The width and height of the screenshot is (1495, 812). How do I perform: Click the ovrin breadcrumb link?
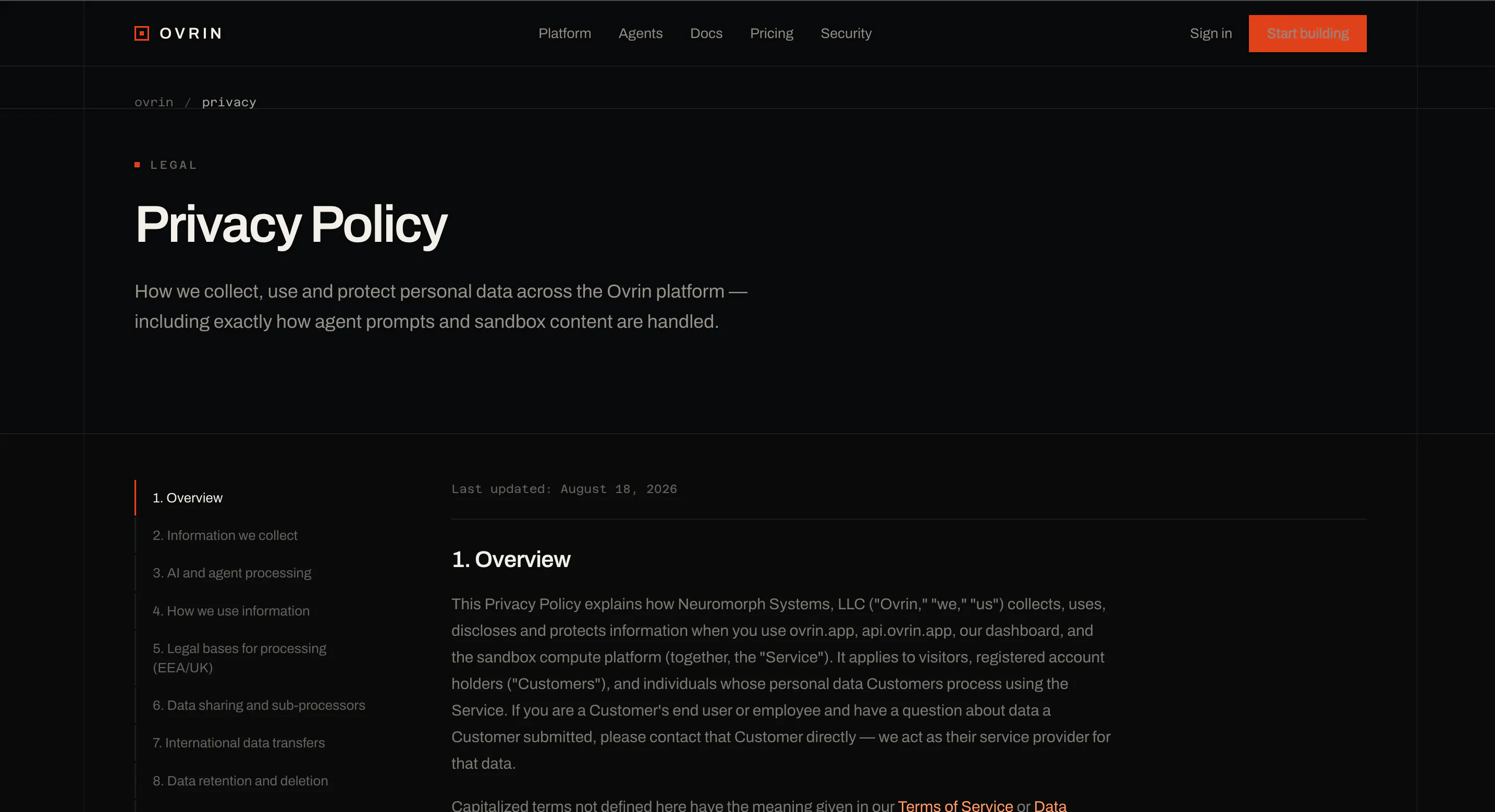point(154,102)
